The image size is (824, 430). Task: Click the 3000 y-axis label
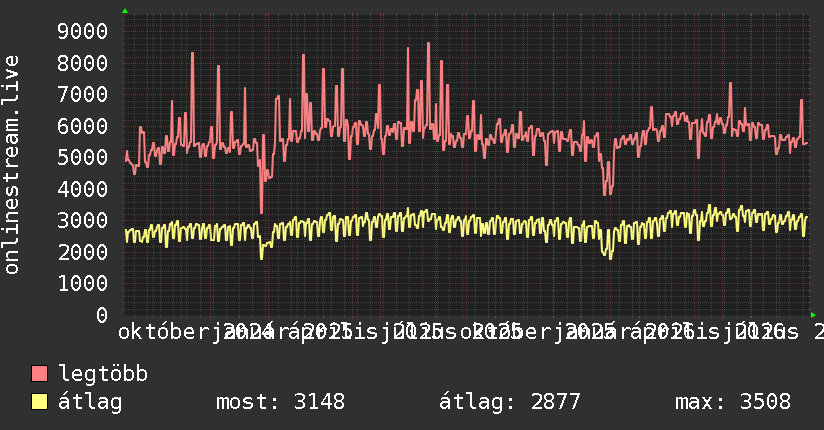[x=83, y=220]
